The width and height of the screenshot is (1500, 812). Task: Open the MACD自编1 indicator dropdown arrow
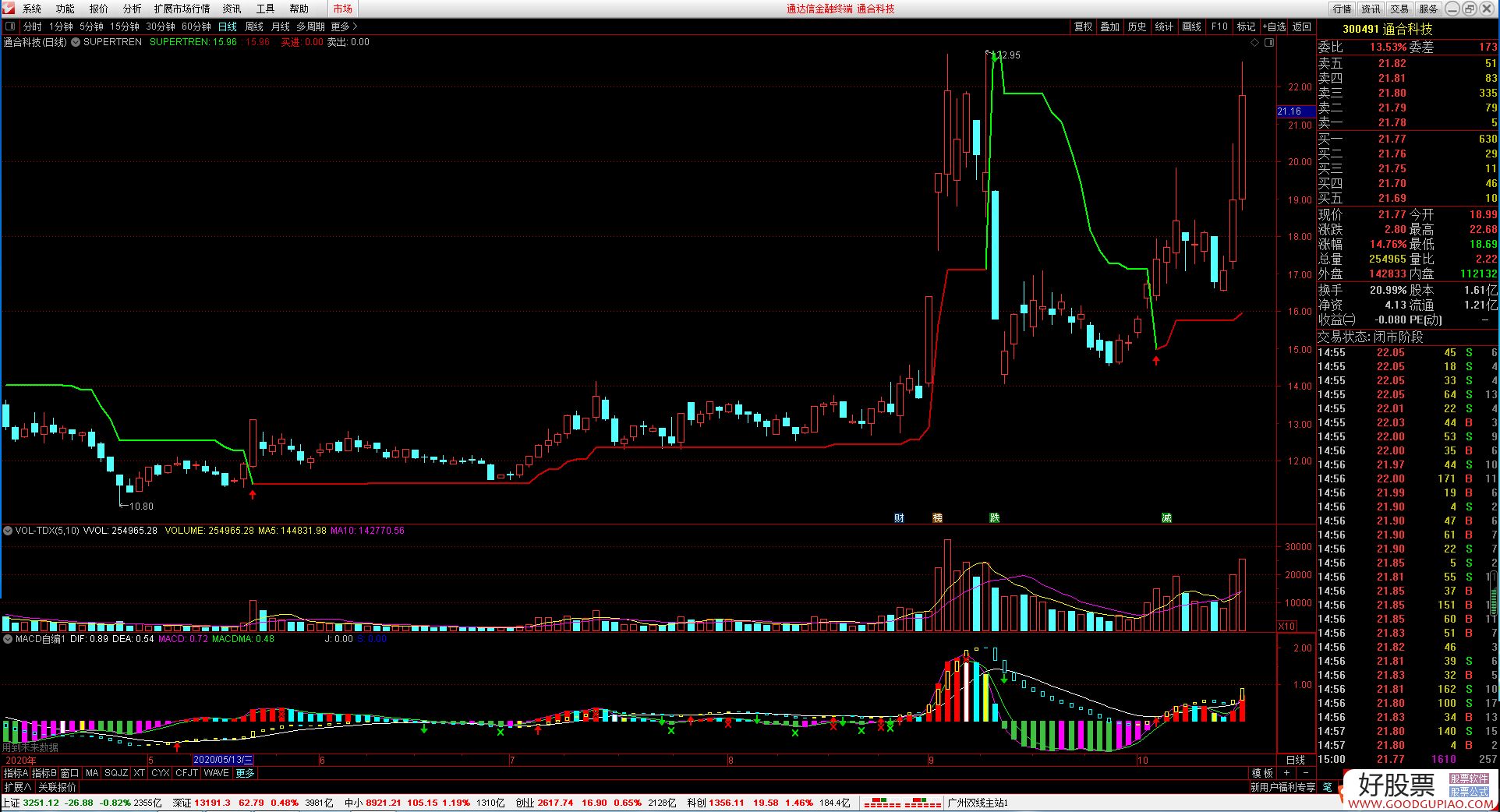8,639
